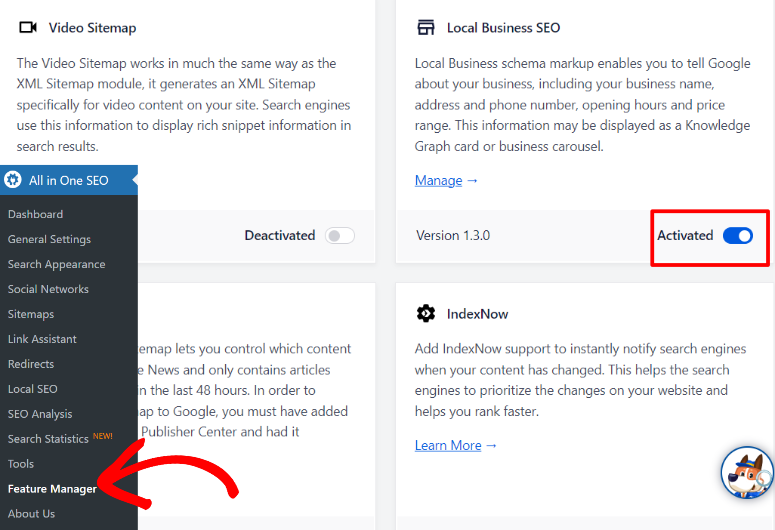Viewport: 775px width, 530px height.
Task: Click the IndexNow heading text
Action: (477, 314)
